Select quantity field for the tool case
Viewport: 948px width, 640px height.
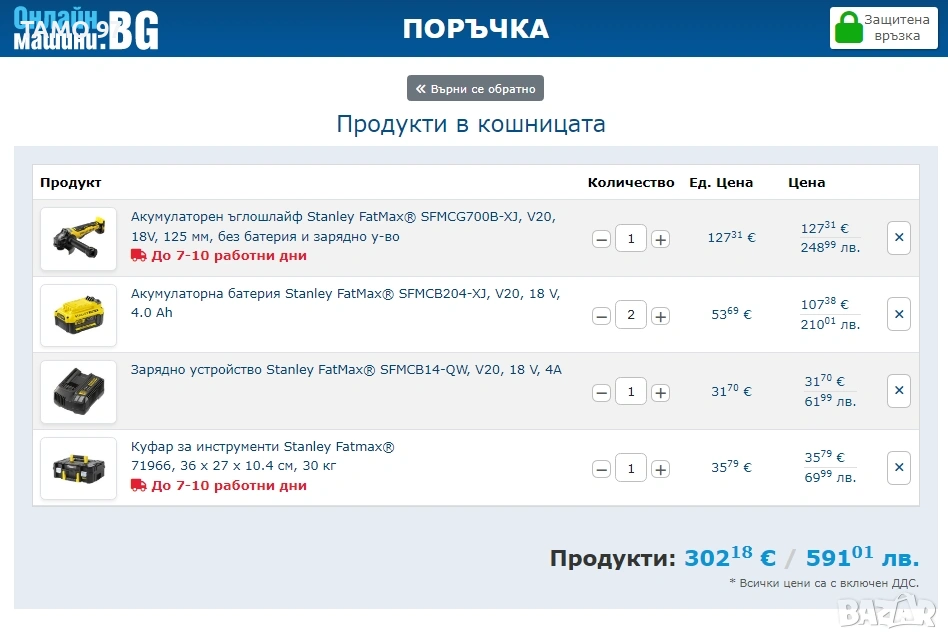(631, 468)
